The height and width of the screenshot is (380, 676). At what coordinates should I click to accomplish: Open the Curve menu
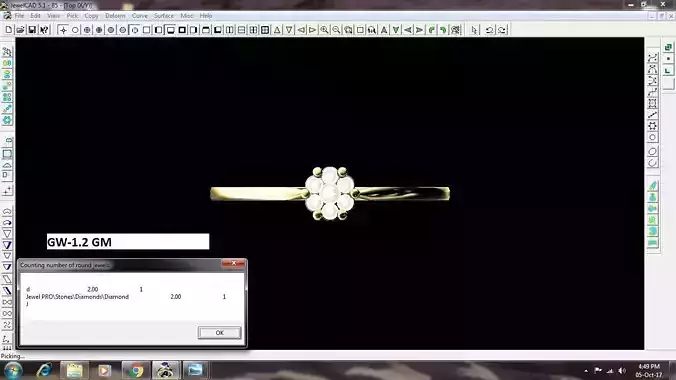pyautogui.click(x=140, y=16)
